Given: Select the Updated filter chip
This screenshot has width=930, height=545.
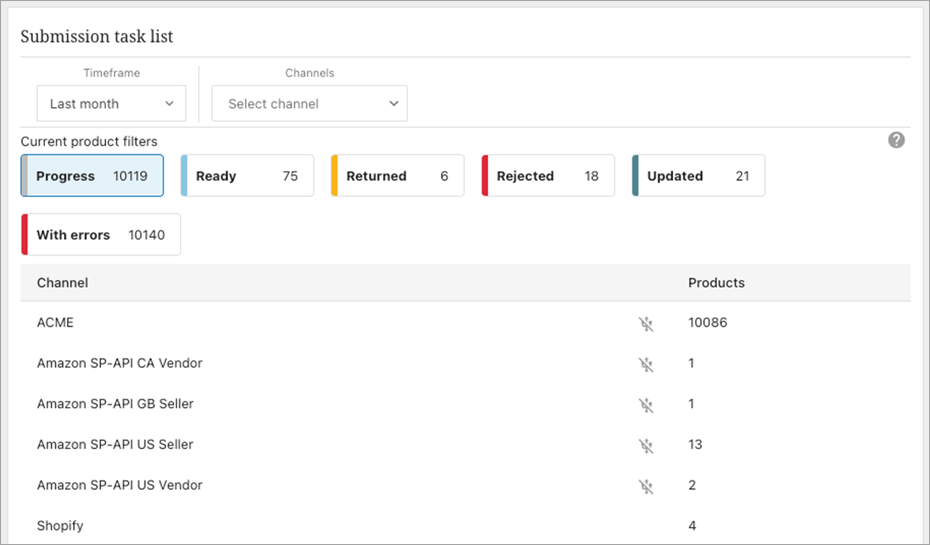Looking at the screenshot, I should click(698, 176).
